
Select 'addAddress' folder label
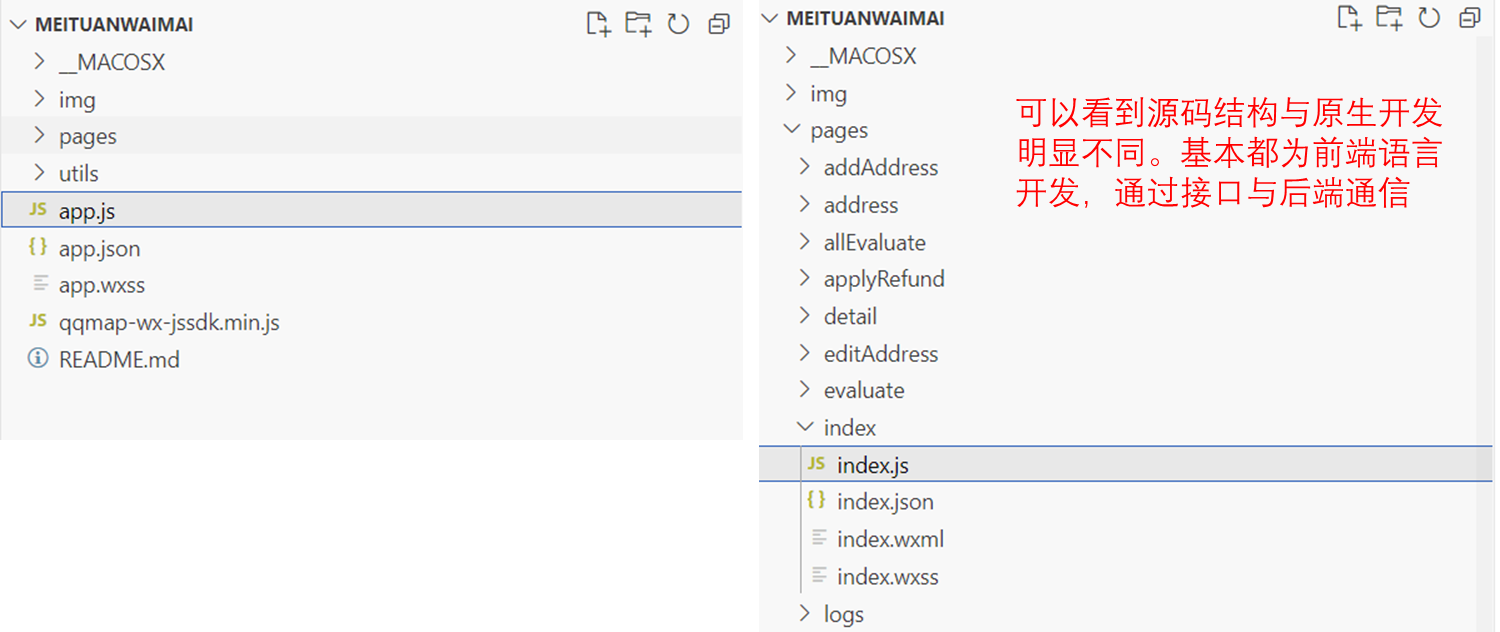tap(881, 167)
